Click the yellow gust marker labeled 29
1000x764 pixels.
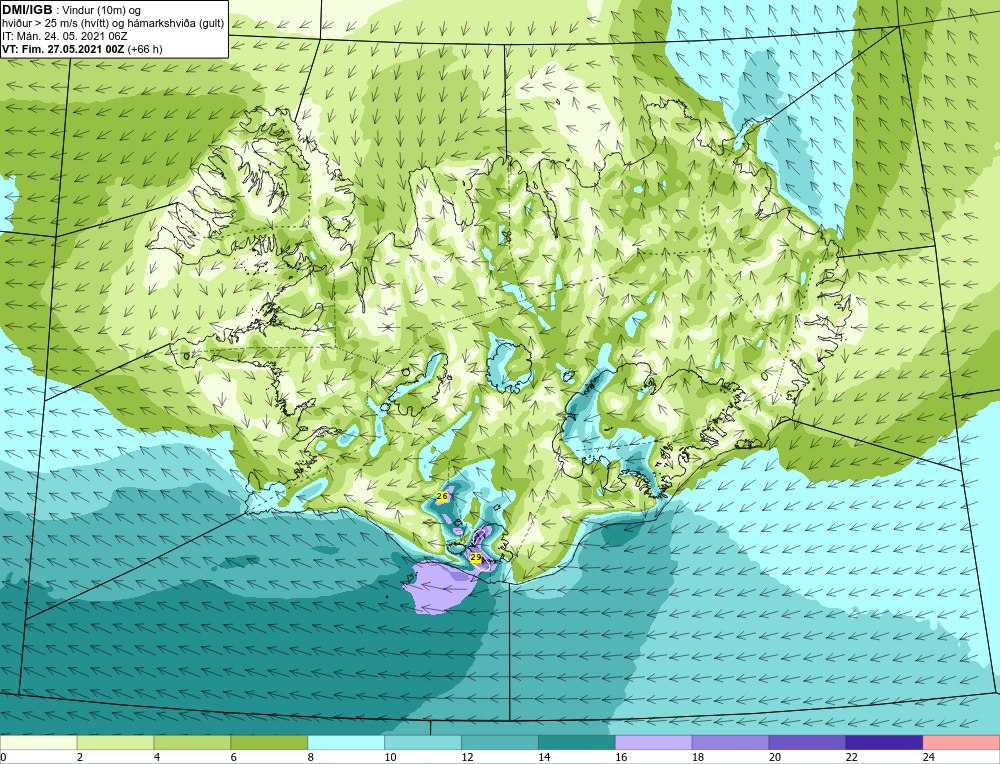point(476,557)
